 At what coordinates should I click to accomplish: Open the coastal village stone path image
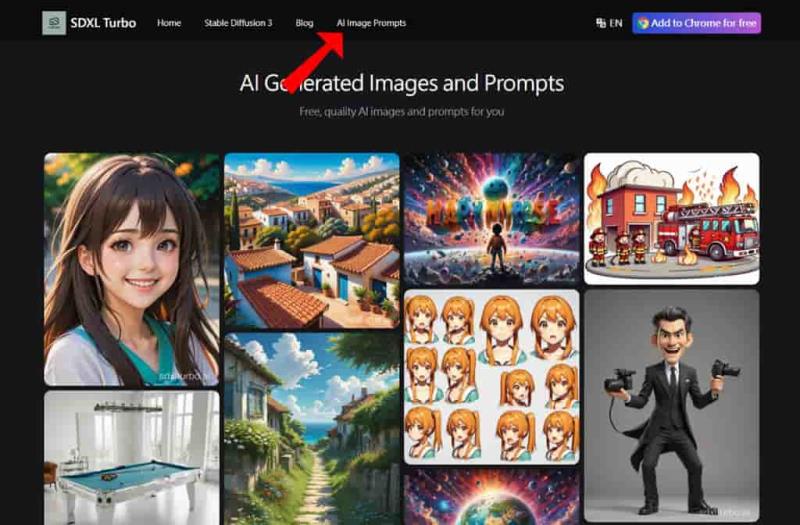(x=312, y=429)
